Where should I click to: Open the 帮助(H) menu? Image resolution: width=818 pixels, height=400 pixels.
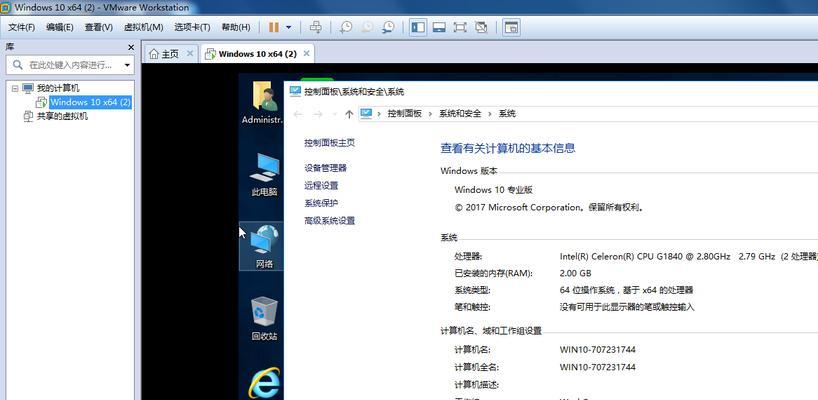tap(236, 27)
